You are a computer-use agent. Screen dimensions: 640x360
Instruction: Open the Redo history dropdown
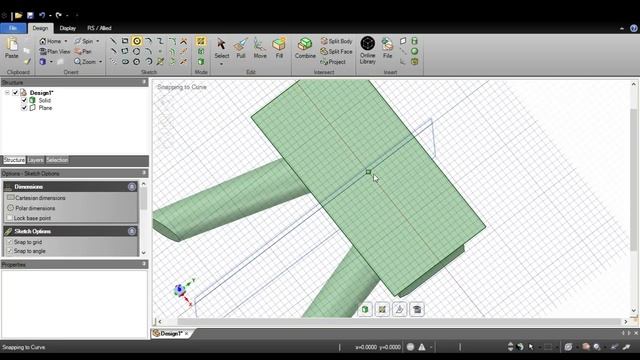(x=67, y=16)
